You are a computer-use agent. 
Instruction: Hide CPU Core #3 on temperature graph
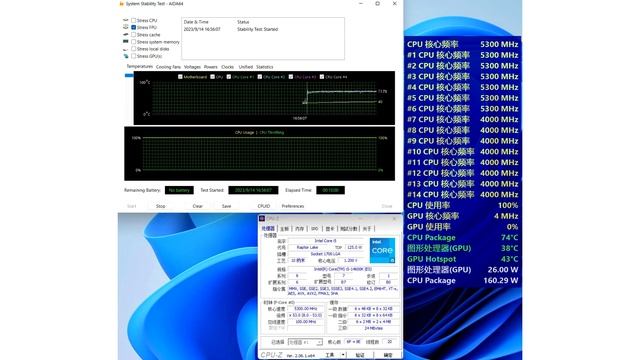point(291,77)
